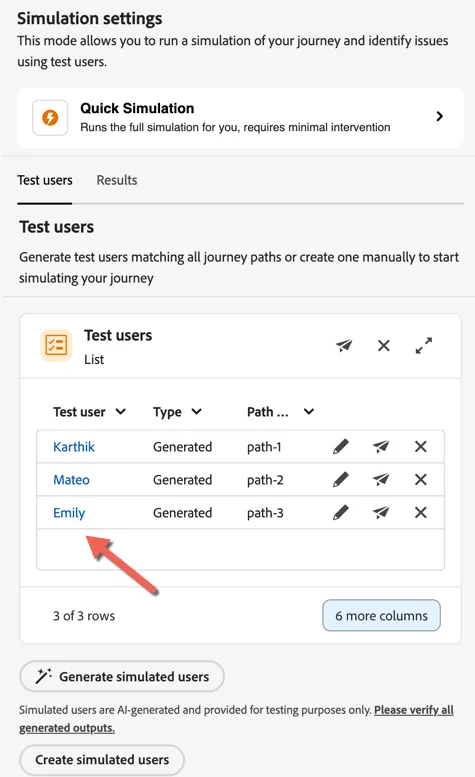Select the Test users tab
Viewport: 475px width, 777px height.
pyautogui.click(x=45, y=180)
